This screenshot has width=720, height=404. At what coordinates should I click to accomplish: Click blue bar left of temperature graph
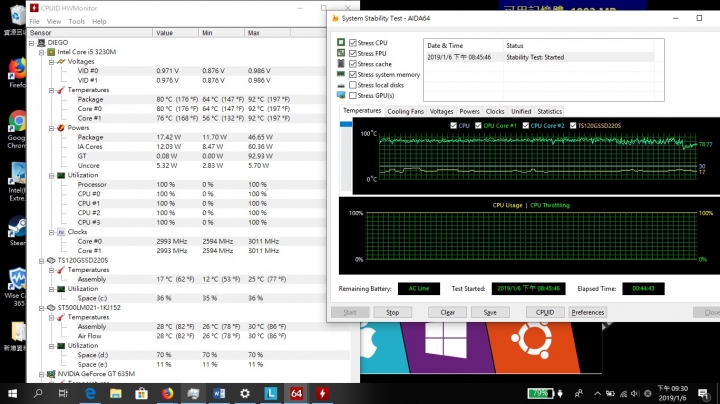(x=346, y=124)
